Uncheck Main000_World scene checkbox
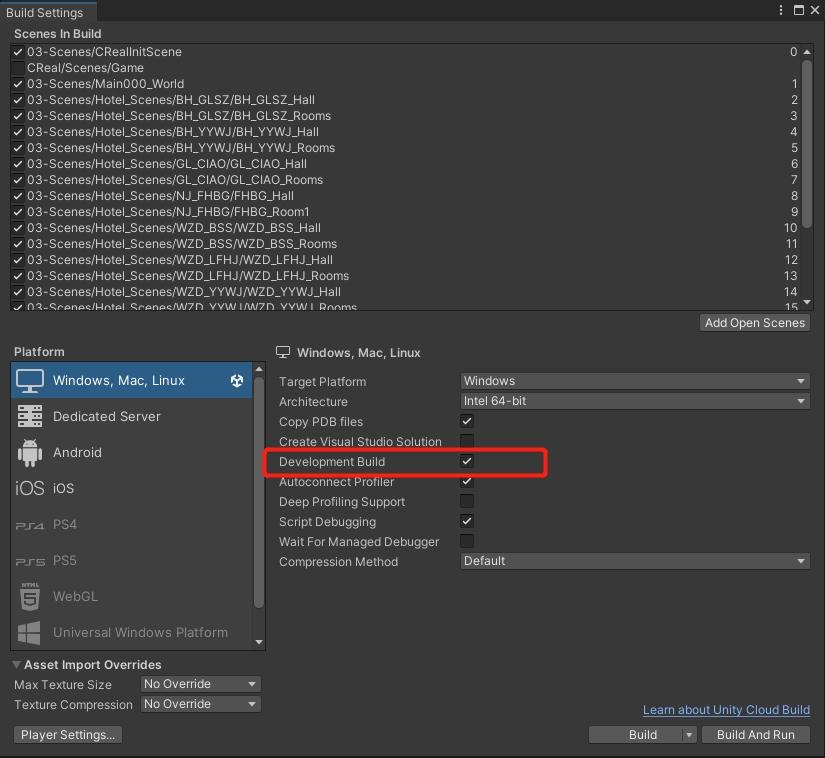Screen dimensions: 825x758 pyautogui.click(x=18, y=84)
